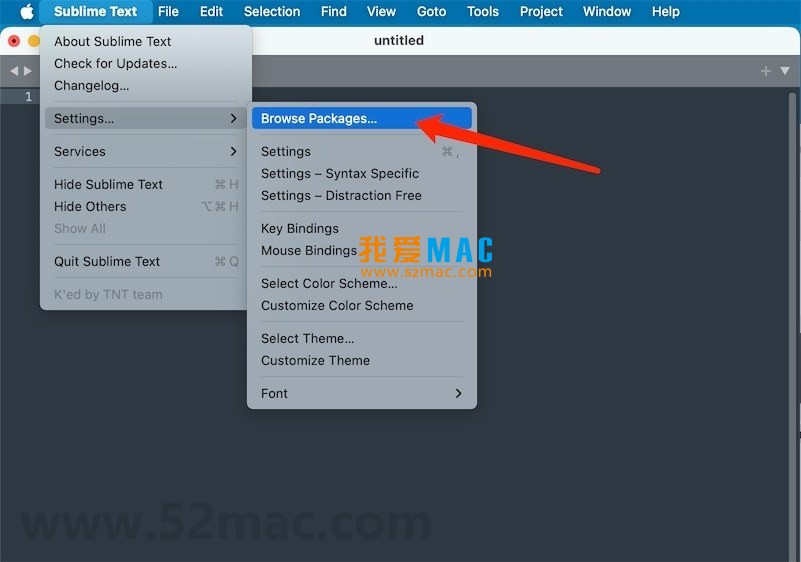Quit Sublime Text from the menu
The height and width of the screenshot is (562, 801).
[107, 261]
